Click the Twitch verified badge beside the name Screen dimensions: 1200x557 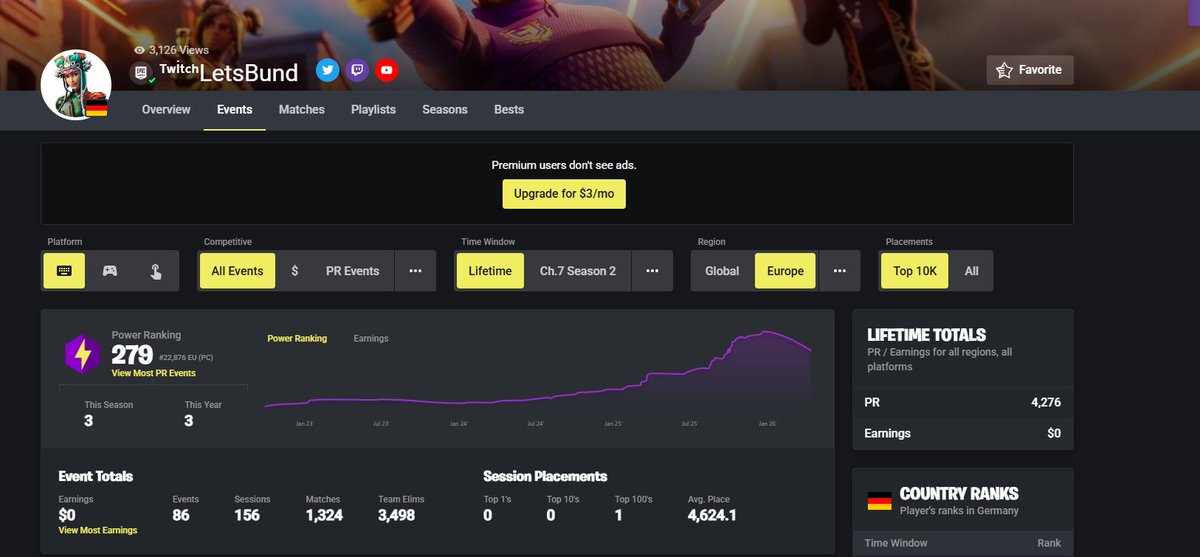tap(141, 73)
